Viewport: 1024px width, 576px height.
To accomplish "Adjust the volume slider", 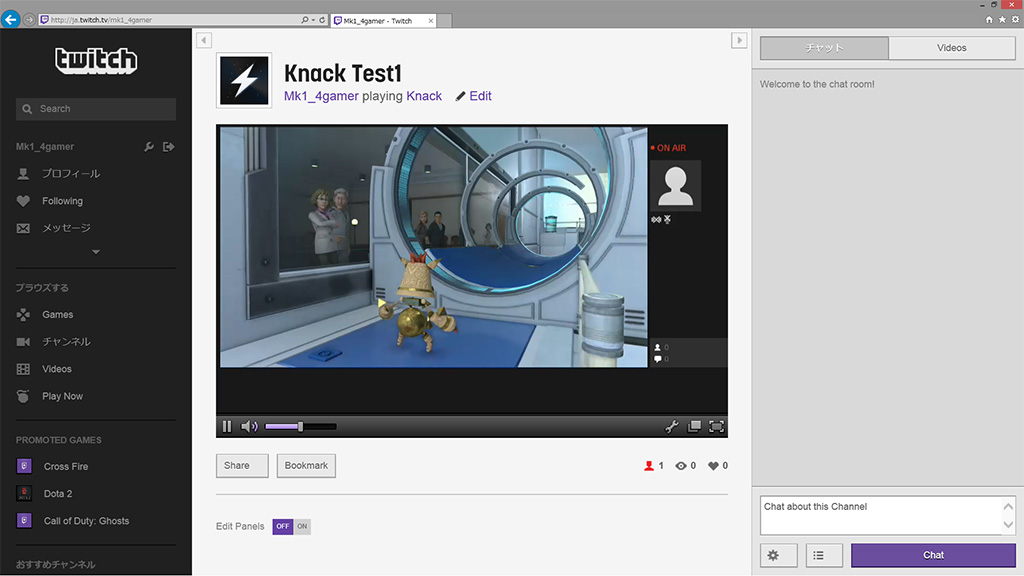I will (300, 426).
